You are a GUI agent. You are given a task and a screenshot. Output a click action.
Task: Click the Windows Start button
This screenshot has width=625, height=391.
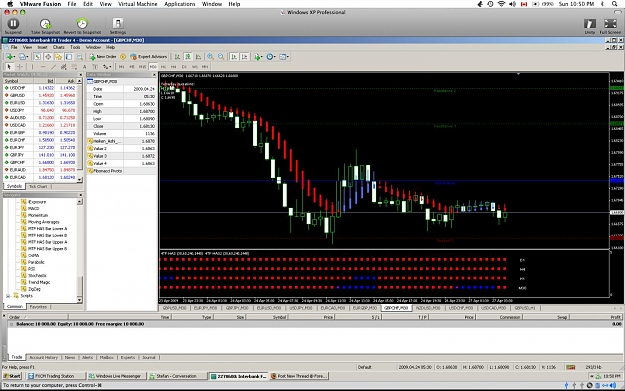pos(12,376)
